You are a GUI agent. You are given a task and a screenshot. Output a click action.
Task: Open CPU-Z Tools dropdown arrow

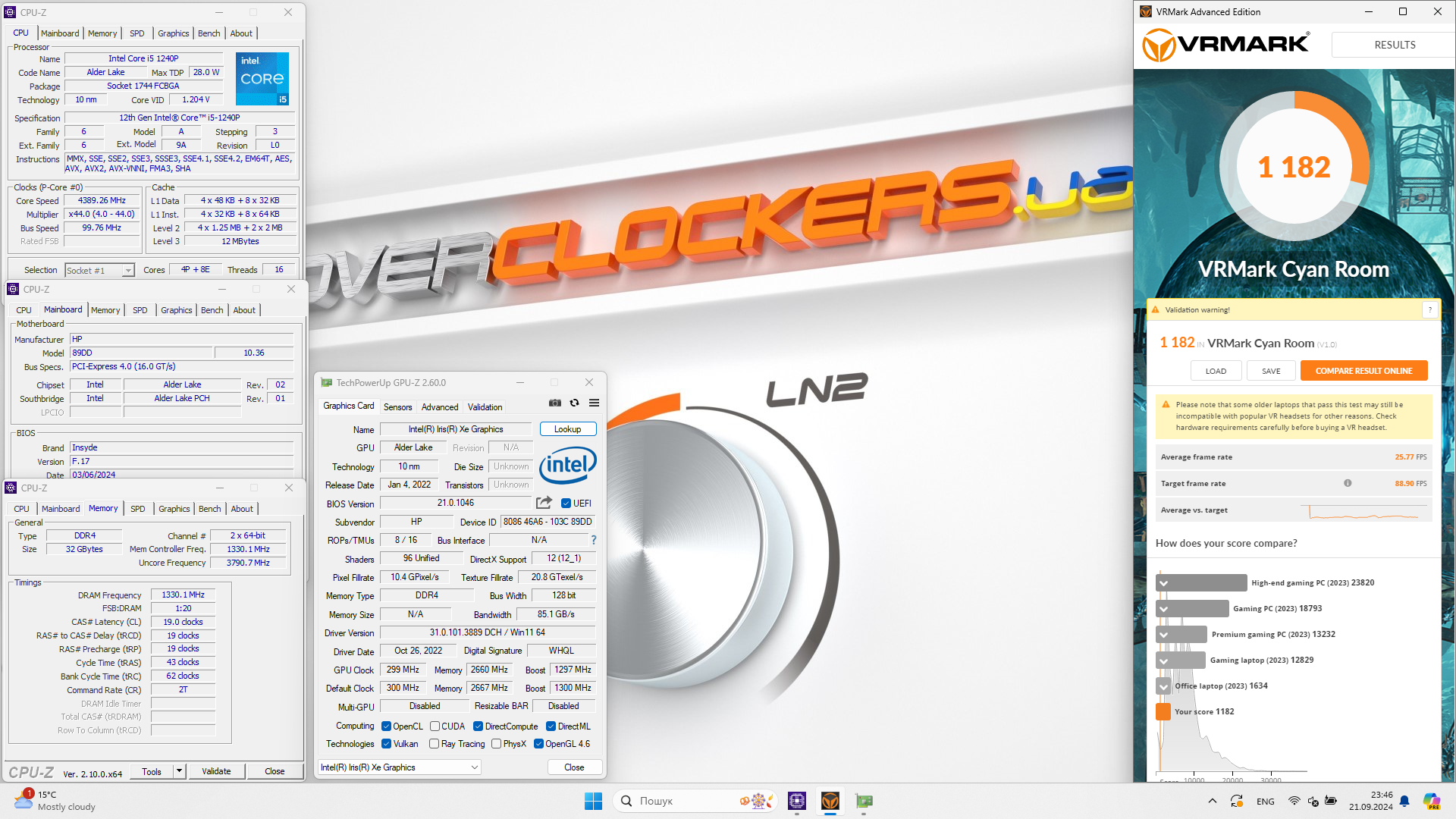180,771
